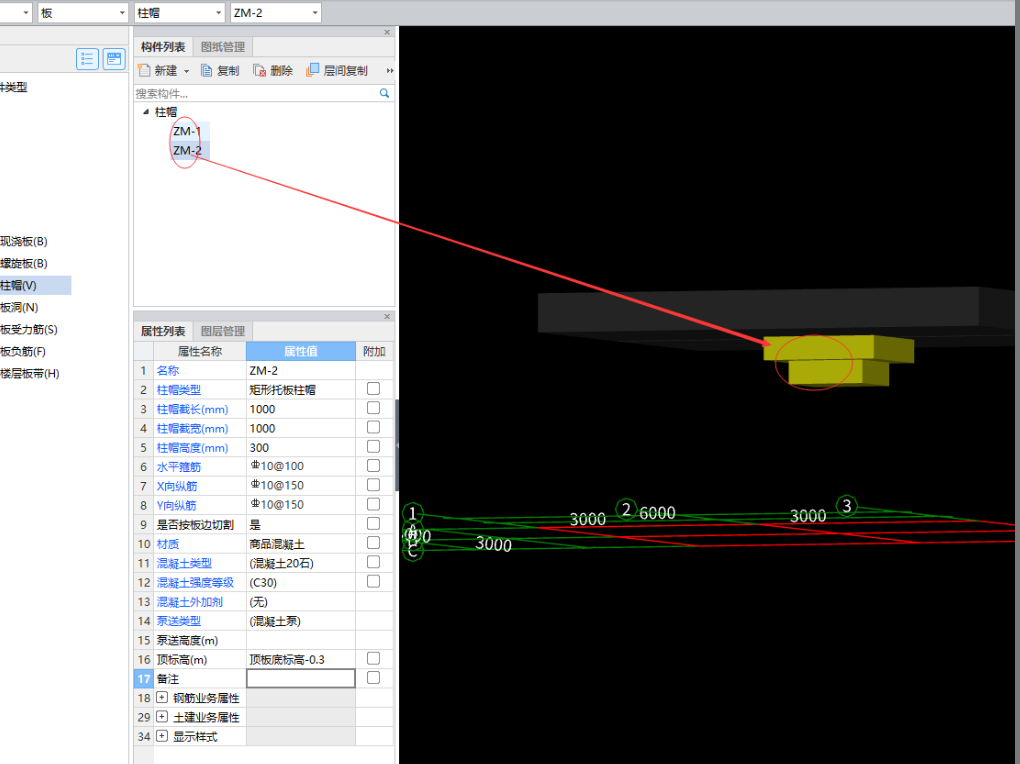
Task: Tick the 顶标高 附加 checkbox
Action: point(373,659)
